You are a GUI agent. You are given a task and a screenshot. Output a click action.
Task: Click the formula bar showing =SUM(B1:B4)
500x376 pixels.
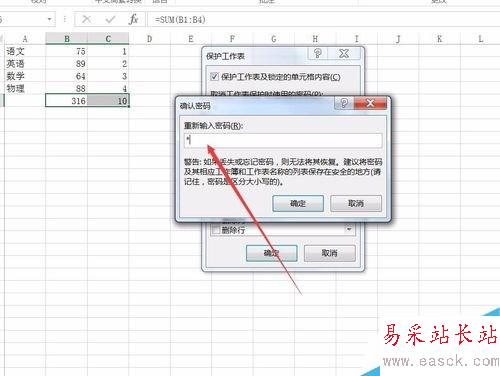pyautogui.click(x=323, y=19)
